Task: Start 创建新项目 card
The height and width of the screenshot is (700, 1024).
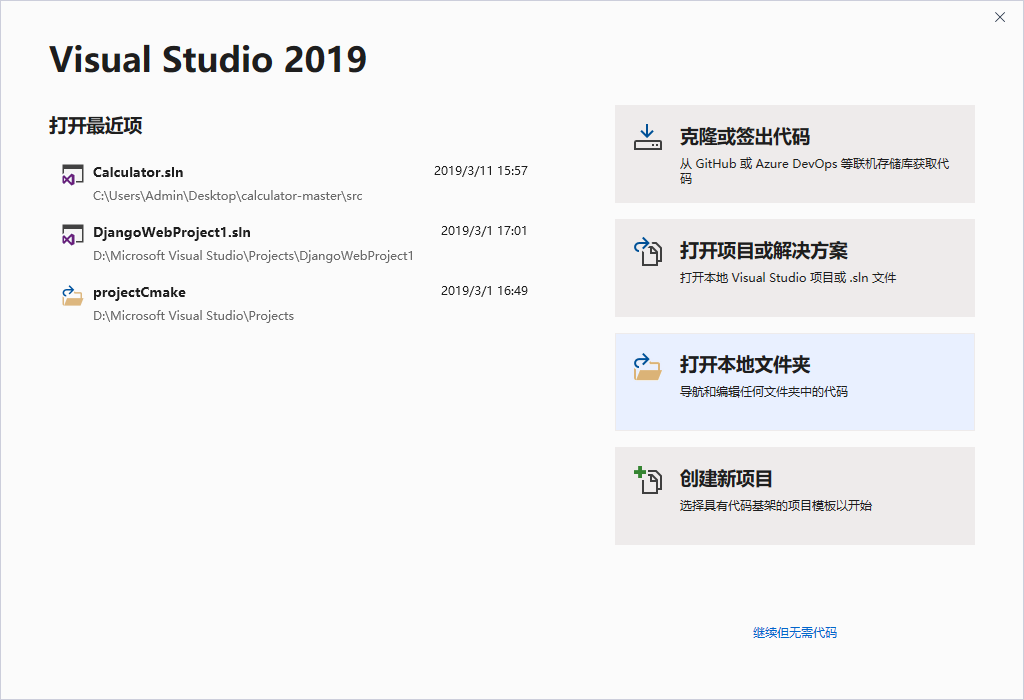Action: coord(795,496)
